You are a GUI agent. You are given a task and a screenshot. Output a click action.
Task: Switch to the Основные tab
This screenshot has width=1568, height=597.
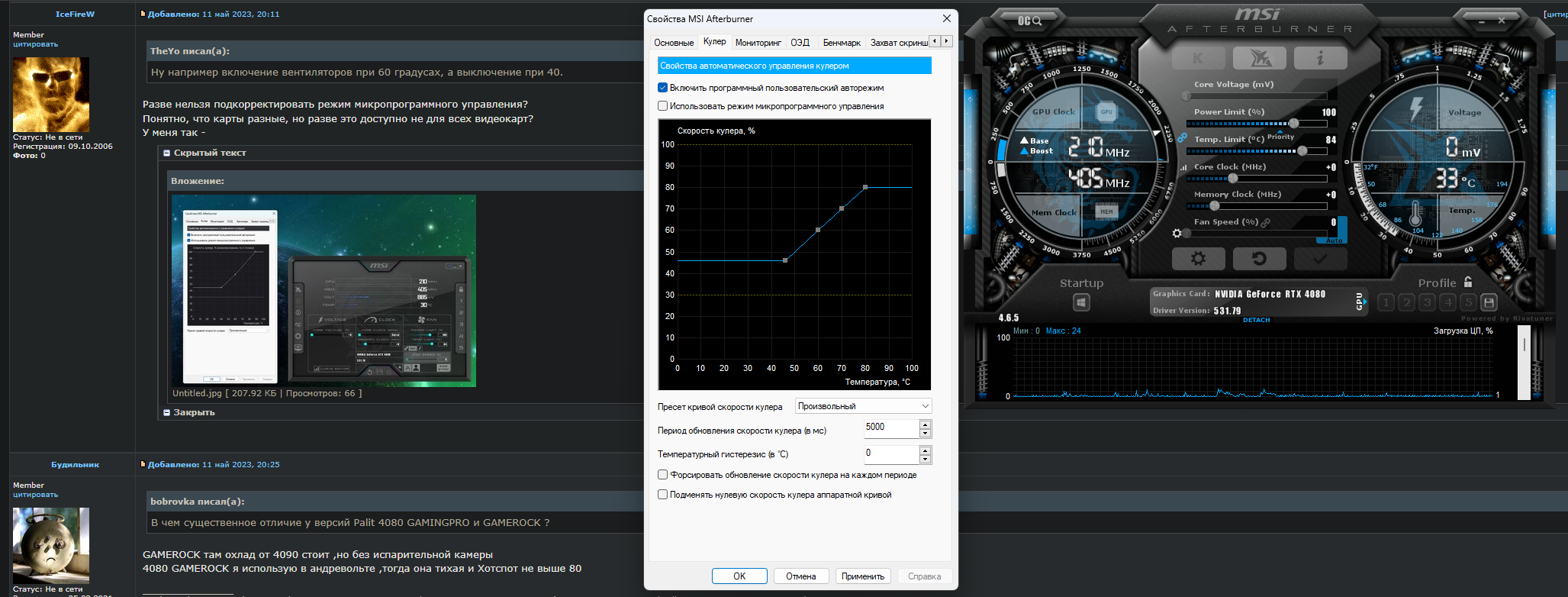coord(674,43)
